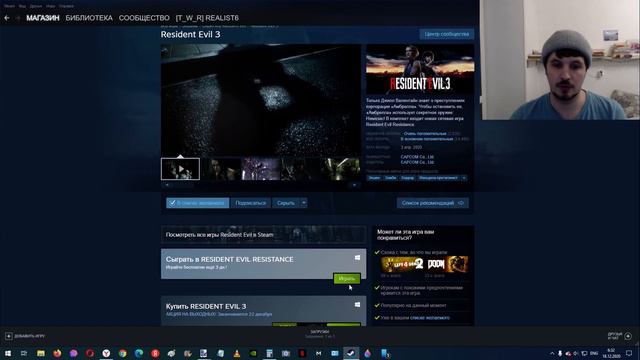Go back with the Steam back arrow

click(7, 18)
